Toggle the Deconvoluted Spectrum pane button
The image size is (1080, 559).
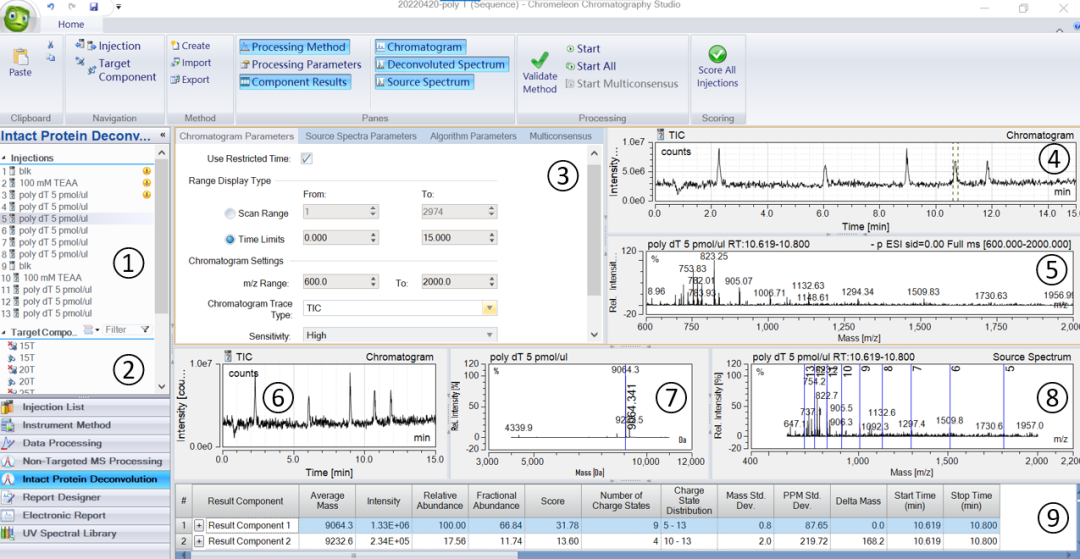441,64
